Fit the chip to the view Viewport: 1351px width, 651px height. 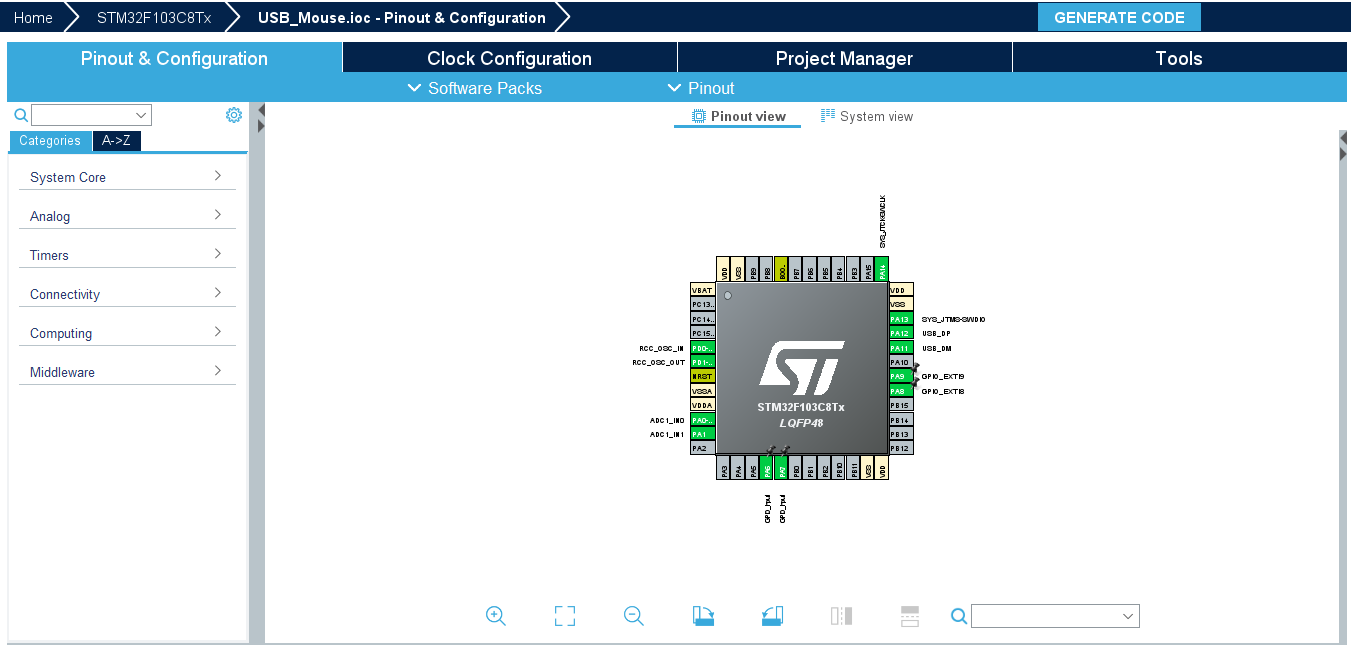pos(565,616)
